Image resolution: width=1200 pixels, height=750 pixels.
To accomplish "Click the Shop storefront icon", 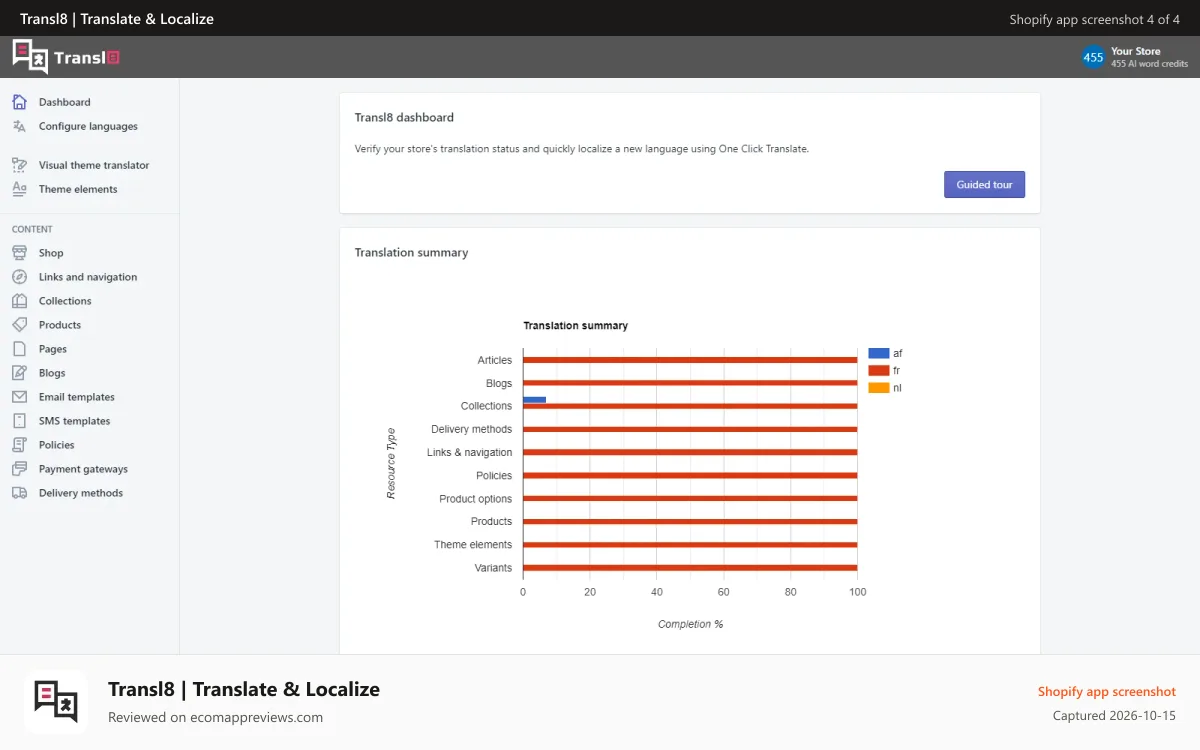I will [19, 253].
